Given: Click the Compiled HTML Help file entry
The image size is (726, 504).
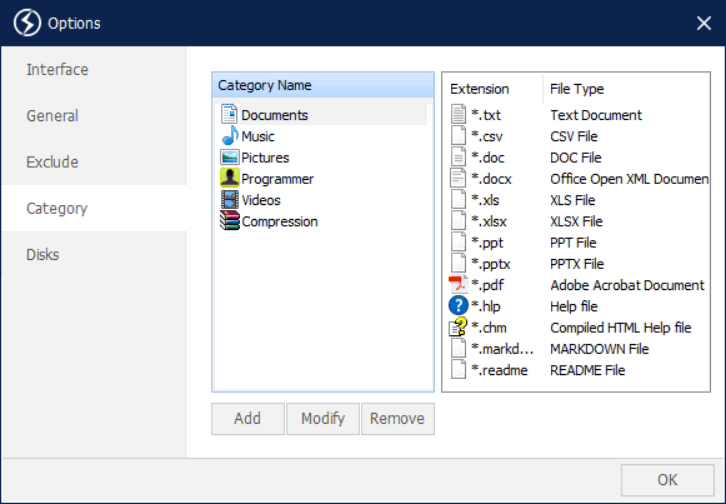Looking at the screenshot, I should [620, 328].
